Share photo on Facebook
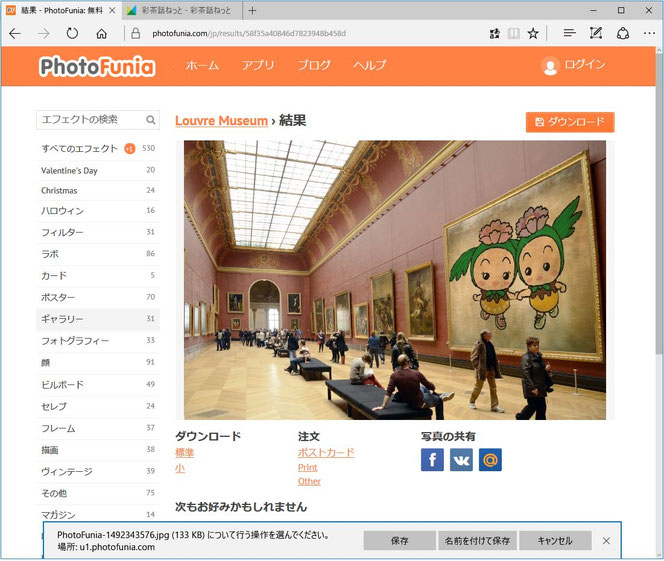Screen dimensions: 664x561 [432, 460]
